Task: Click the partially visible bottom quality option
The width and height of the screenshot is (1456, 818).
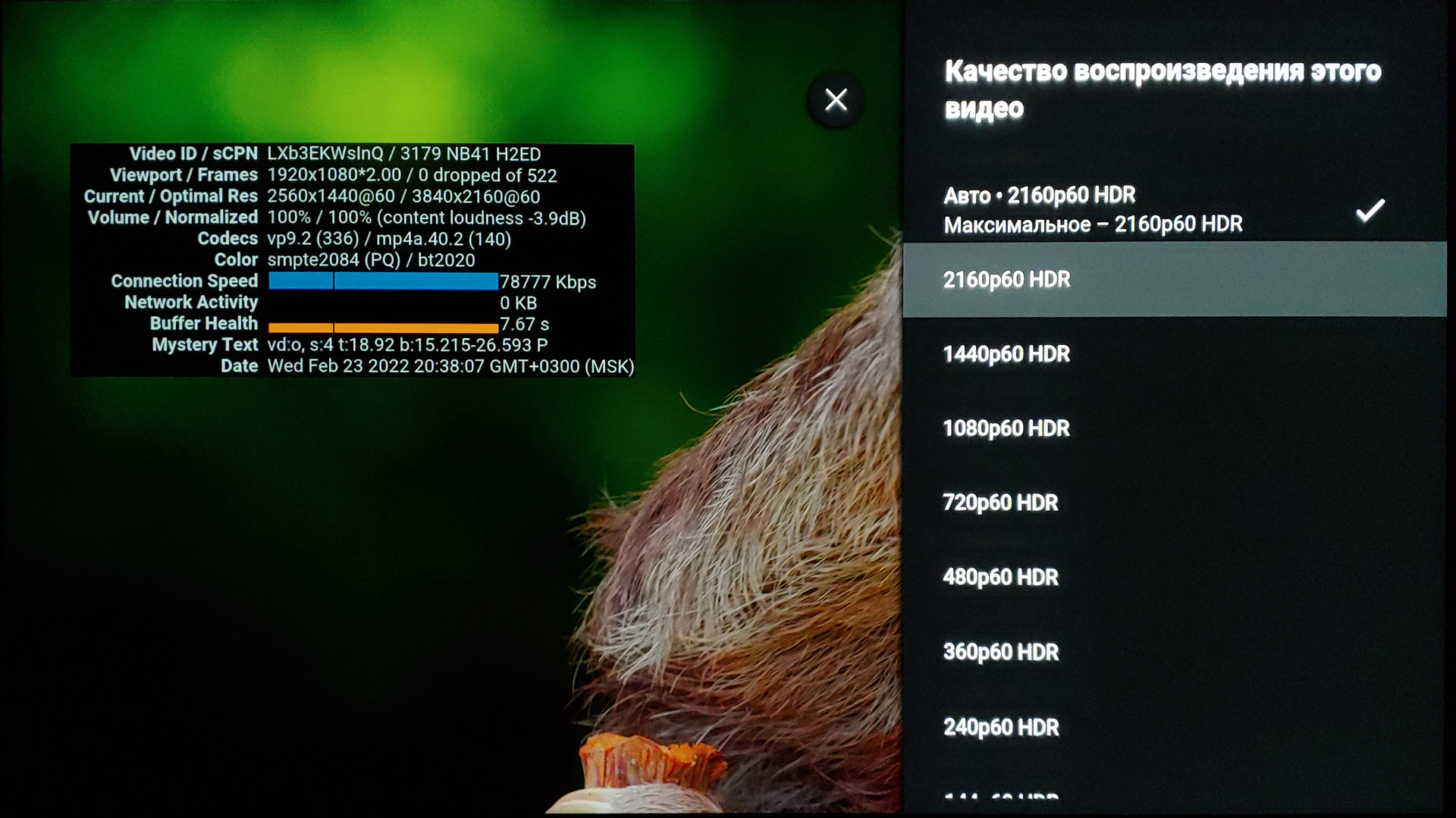Action: click(1001, 796)
